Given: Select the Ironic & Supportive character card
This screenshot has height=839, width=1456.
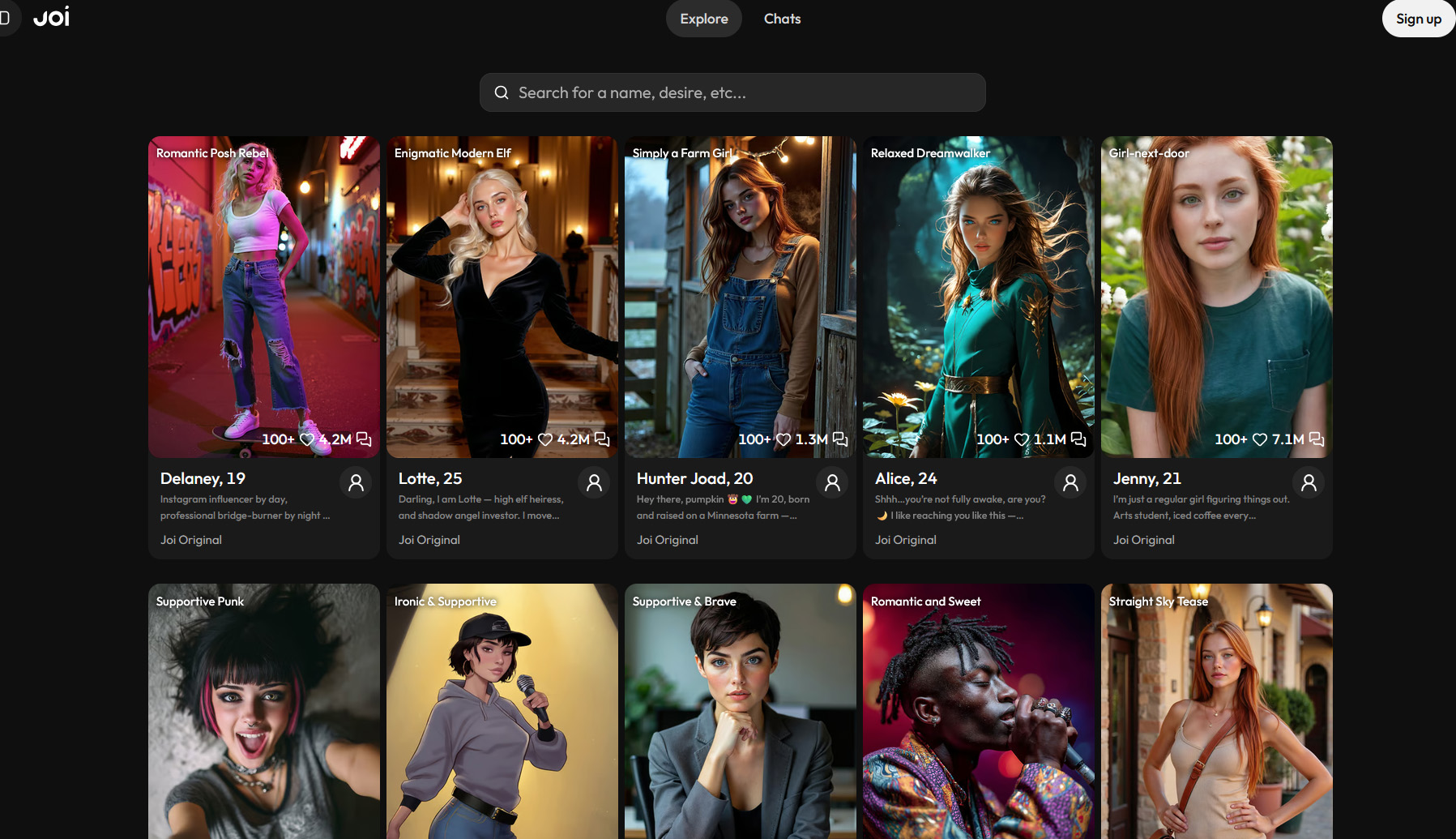Looking at the screenshot, I should [x=502, y=711].
